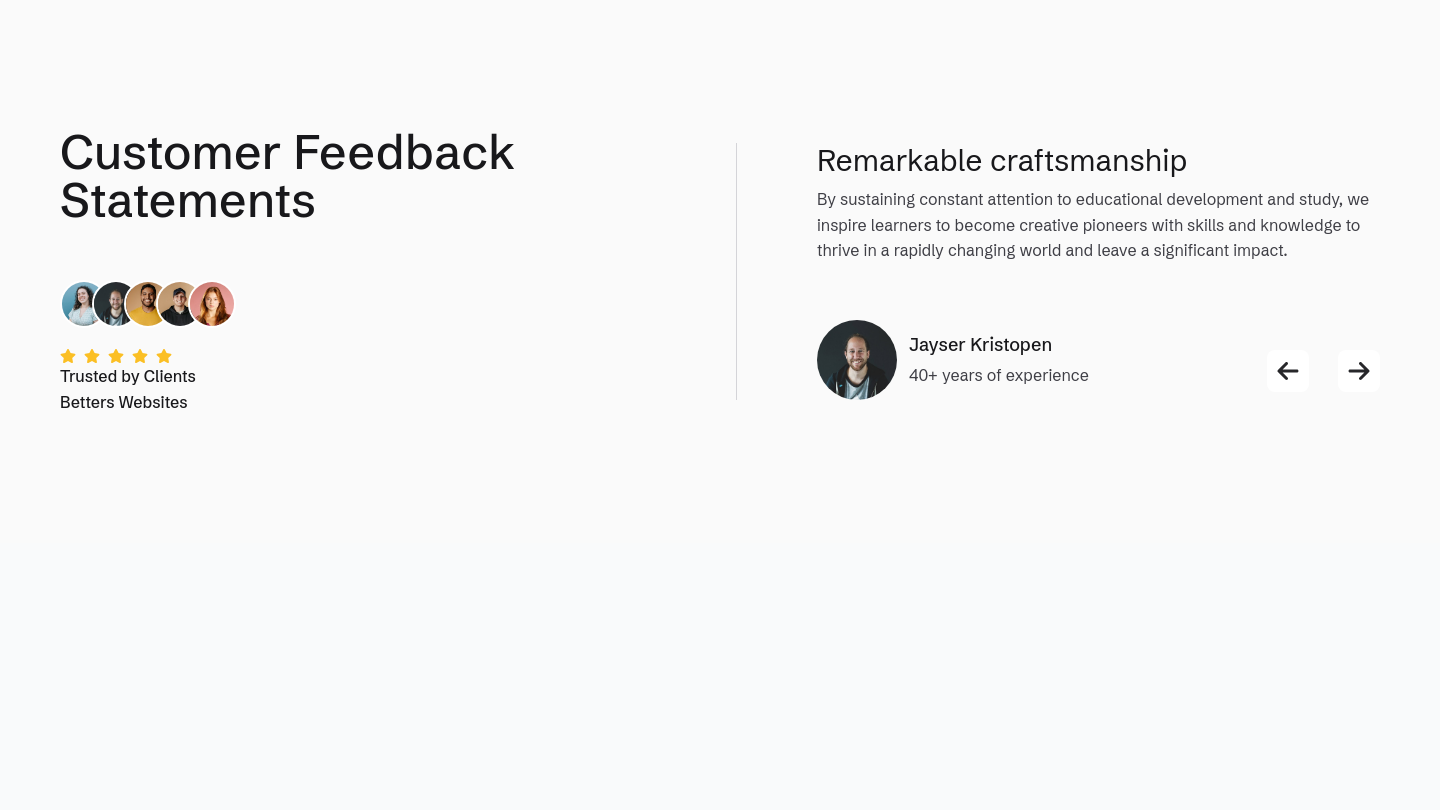Select the first gold rating star
Viewport: 1440px width, 810px height.
coord(68,356)
